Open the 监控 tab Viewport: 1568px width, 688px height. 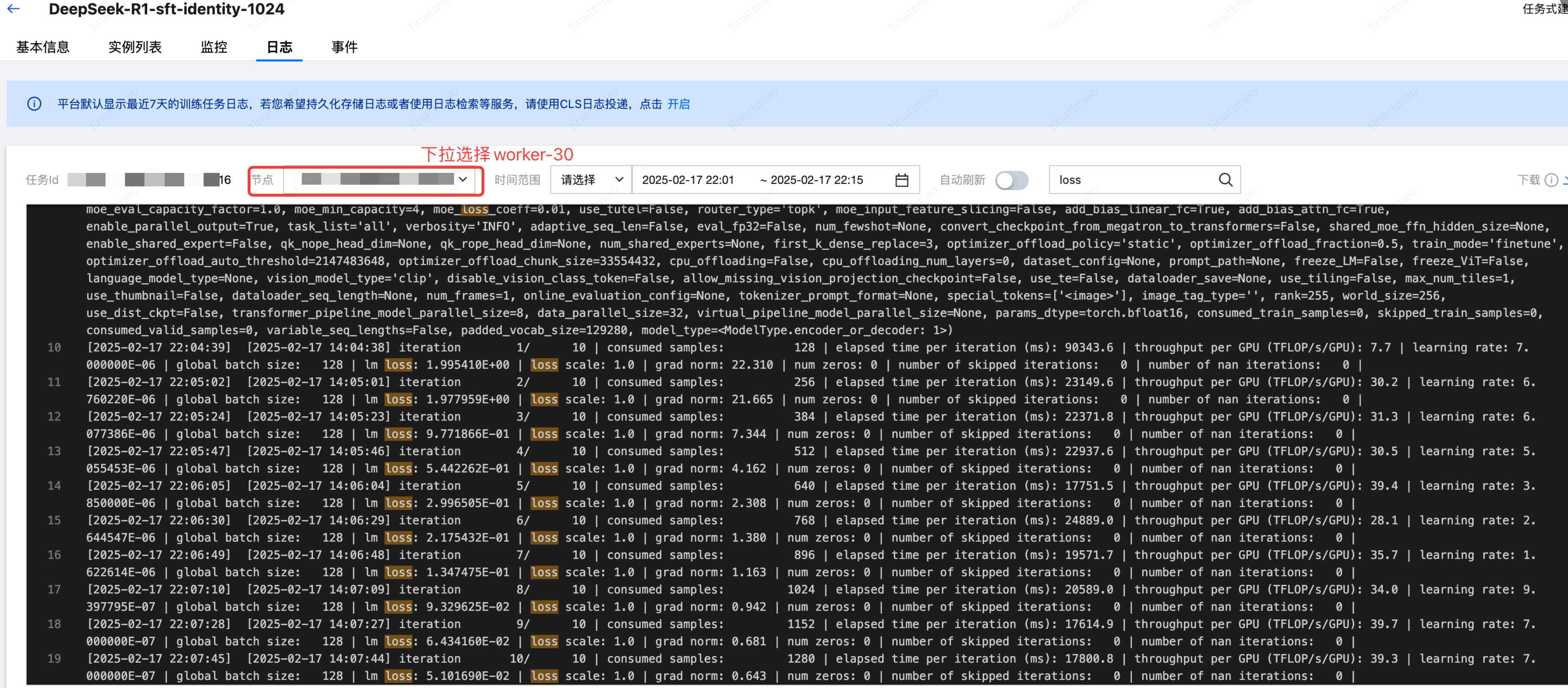214,47
